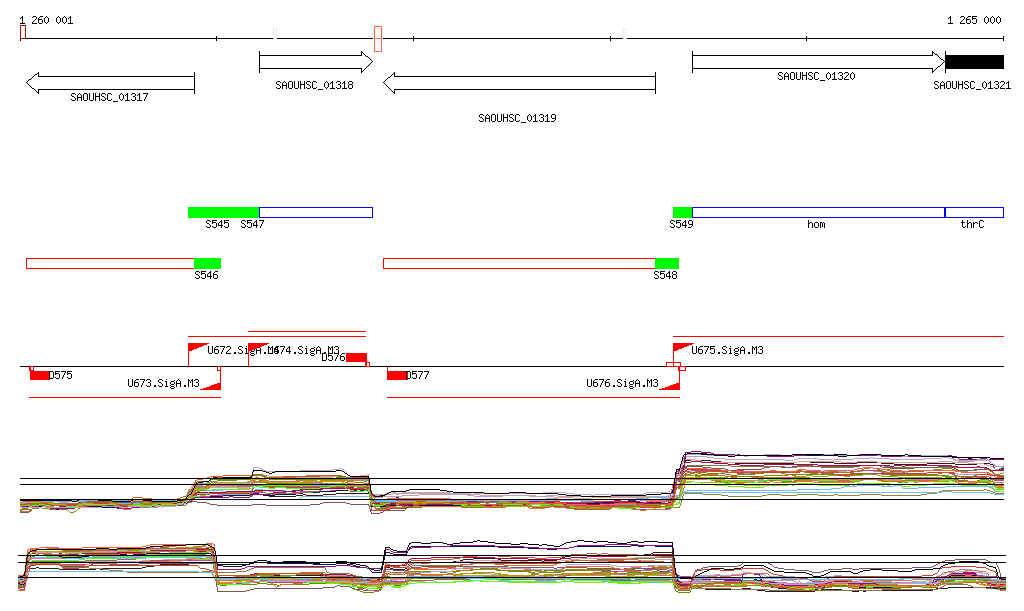Click the thrC label
Viewport: 1024px width, 611px height.
(972, 225)
